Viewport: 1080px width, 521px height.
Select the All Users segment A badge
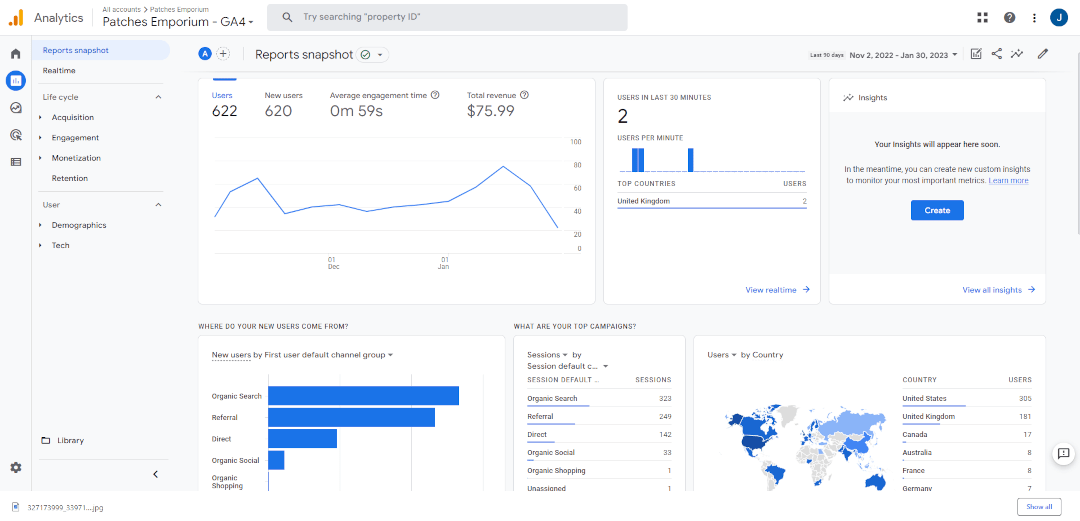coord(205,54)
